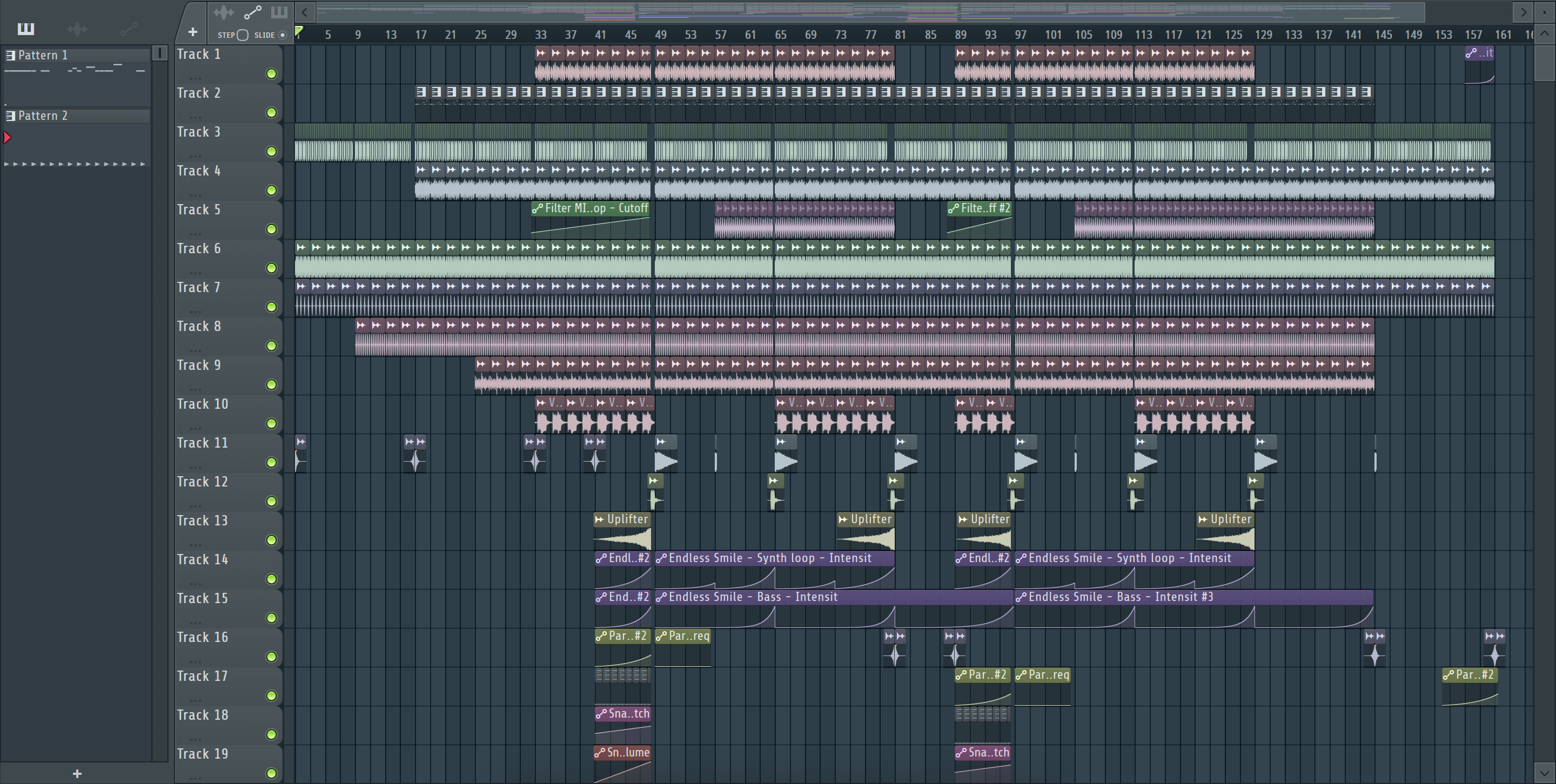The width and height of the screenshot is (1556, 784).
Task: Select Pattern 1 in the picker
Action: (77, 55)
